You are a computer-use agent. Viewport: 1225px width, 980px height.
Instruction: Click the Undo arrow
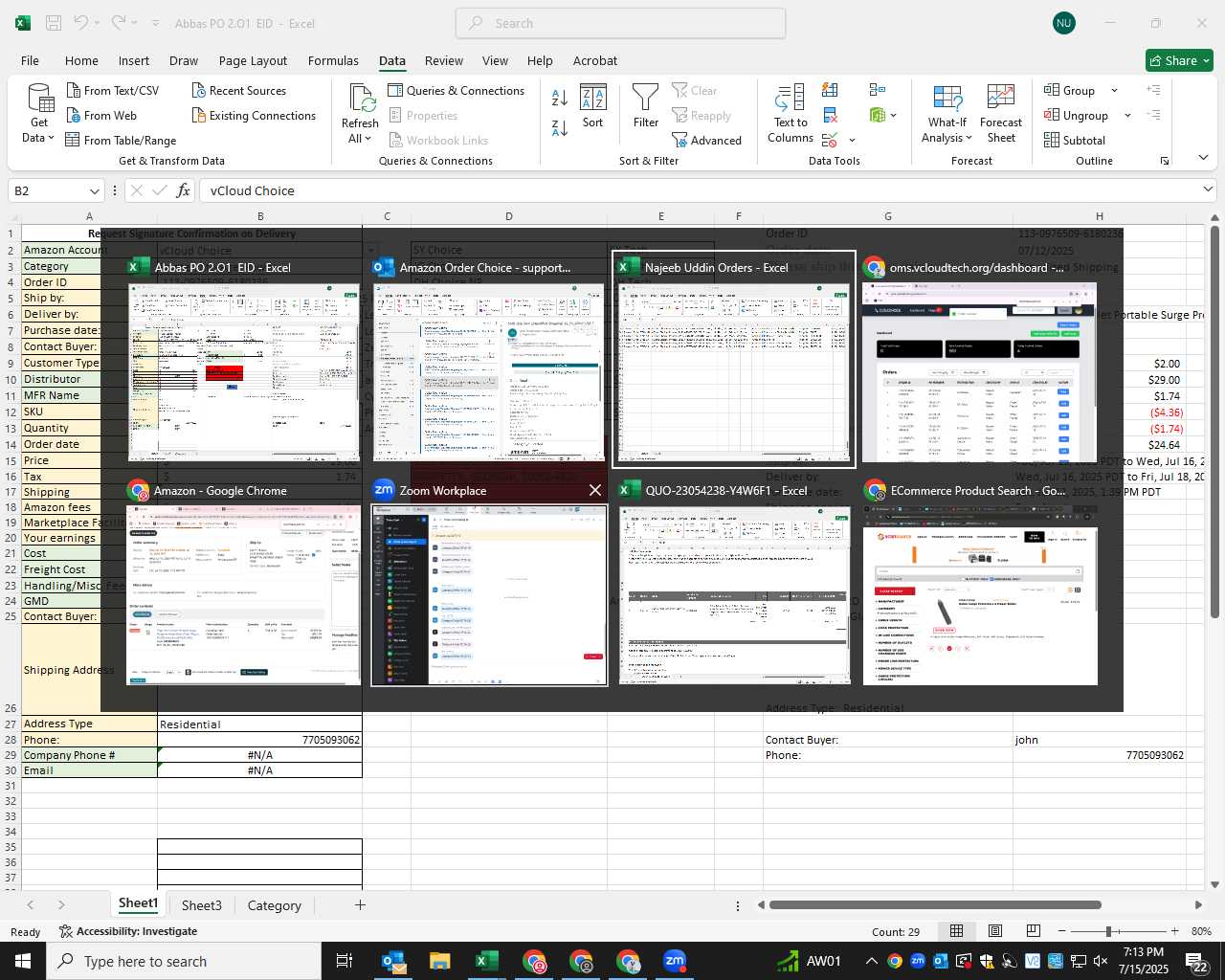(81, 23)
